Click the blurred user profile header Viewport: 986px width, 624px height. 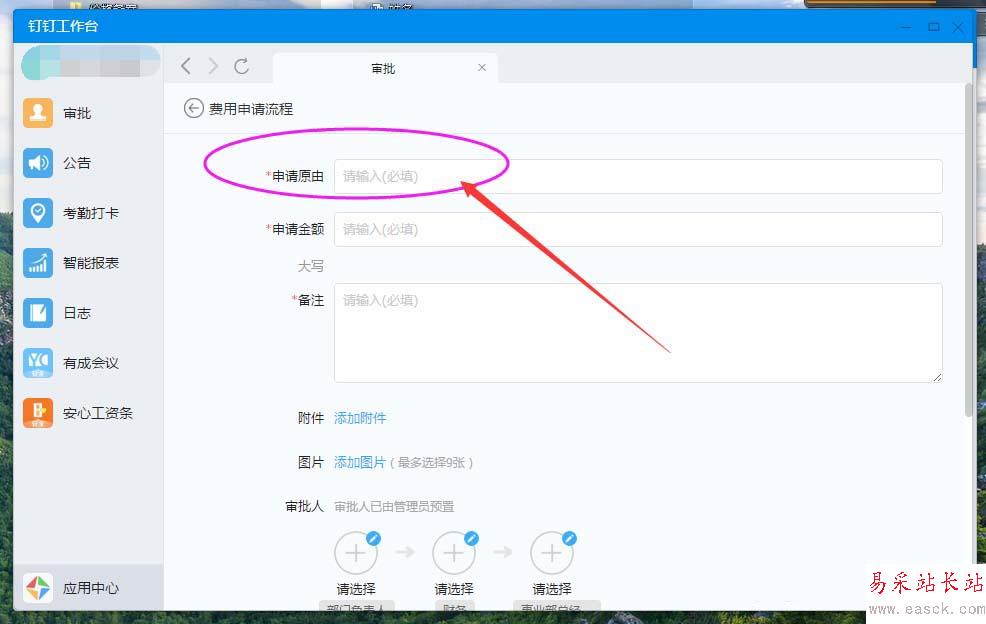(91, 63)
